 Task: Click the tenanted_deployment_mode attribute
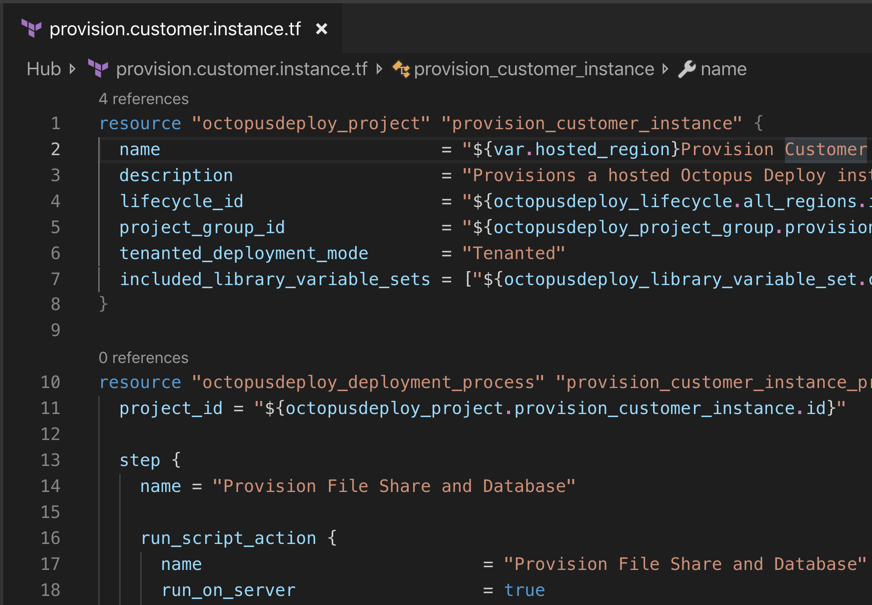[244, 253]
